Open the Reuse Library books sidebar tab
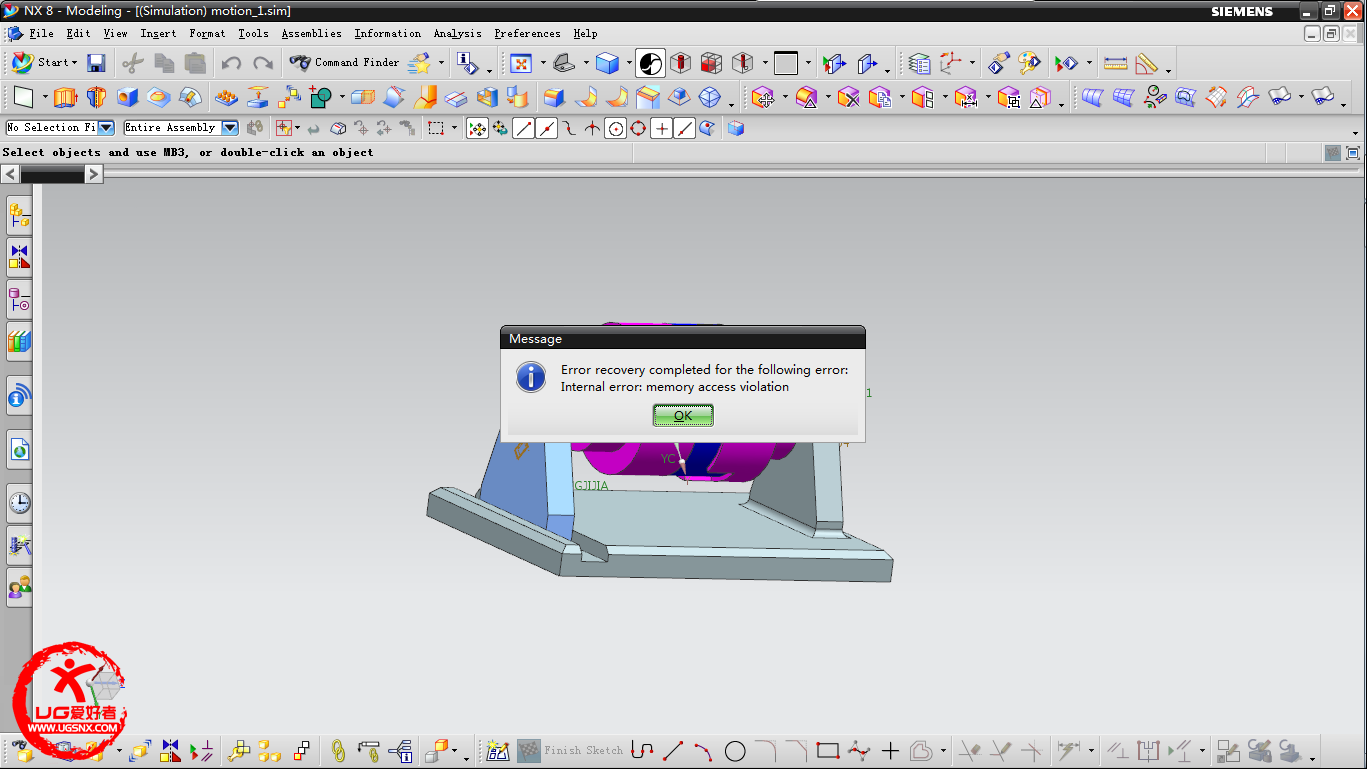The image size is (1367, 769). point(19,340)
